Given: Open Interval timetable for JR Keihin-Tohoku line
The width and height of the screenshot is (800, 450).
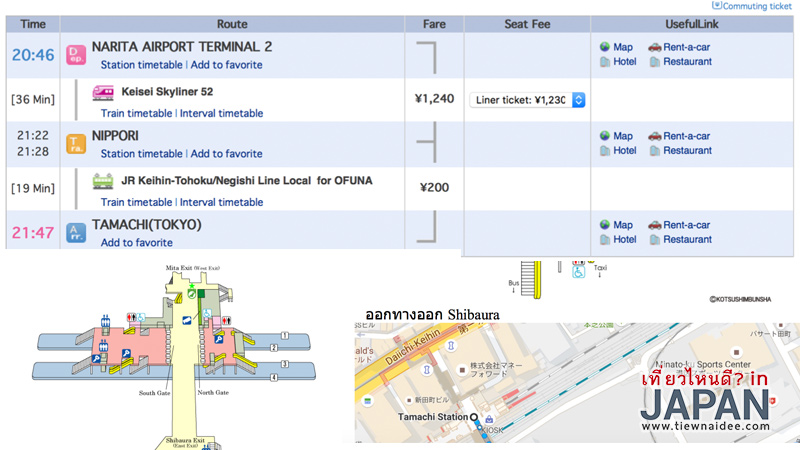Looking at the screenshot, I should tap(221, 202).
